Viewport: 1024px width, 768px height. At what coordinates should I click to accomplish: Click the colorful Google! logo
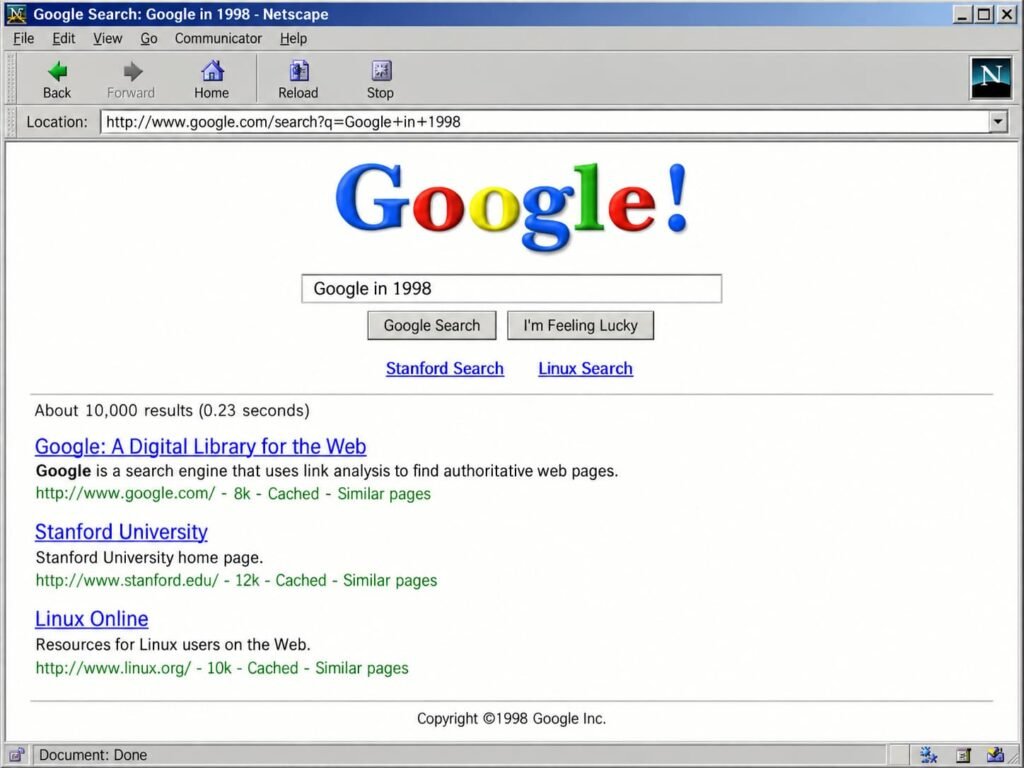click(511, 206)
